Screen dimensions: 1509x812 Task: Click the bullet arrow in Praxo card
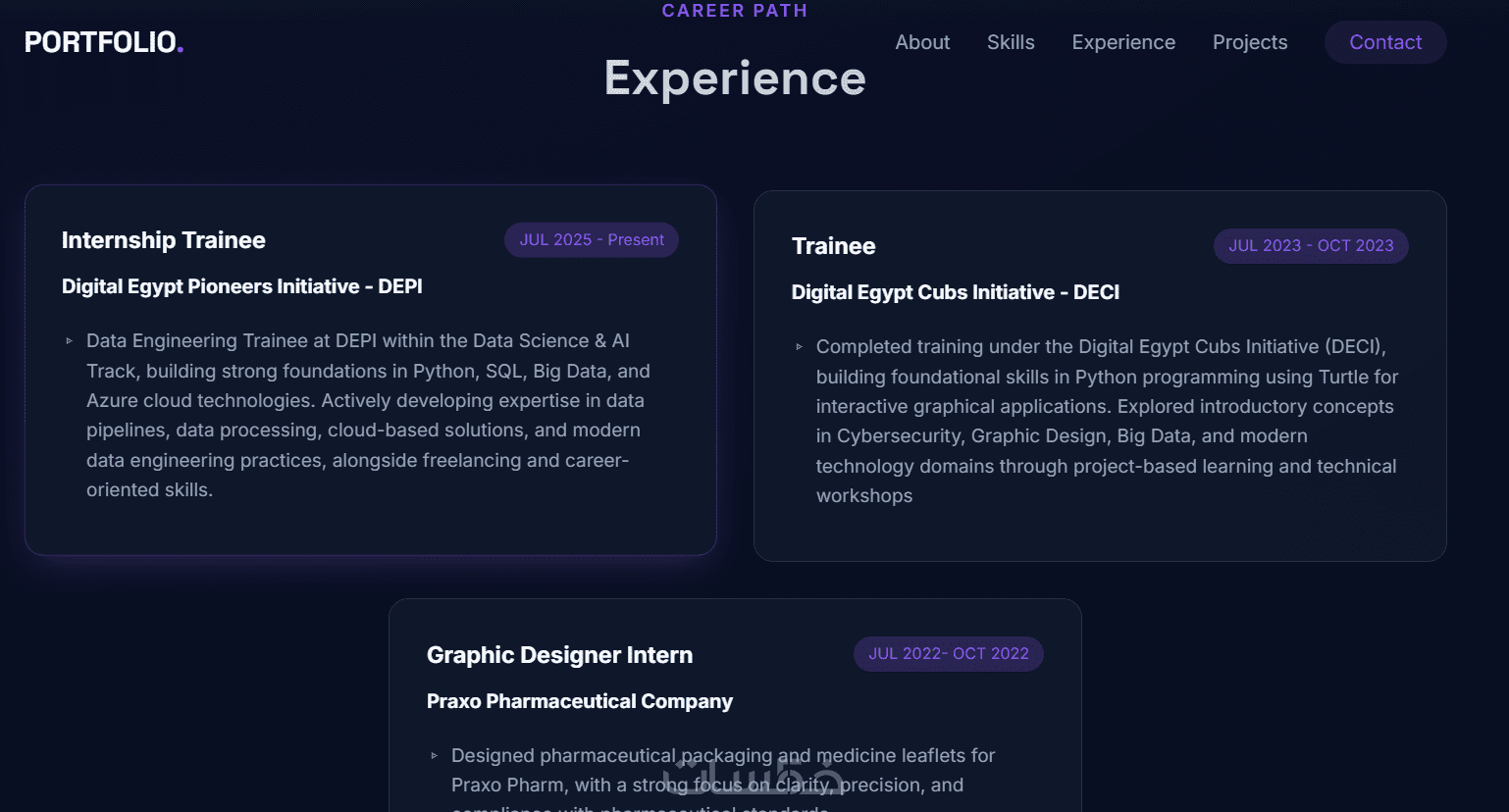(x=435, y=756)
